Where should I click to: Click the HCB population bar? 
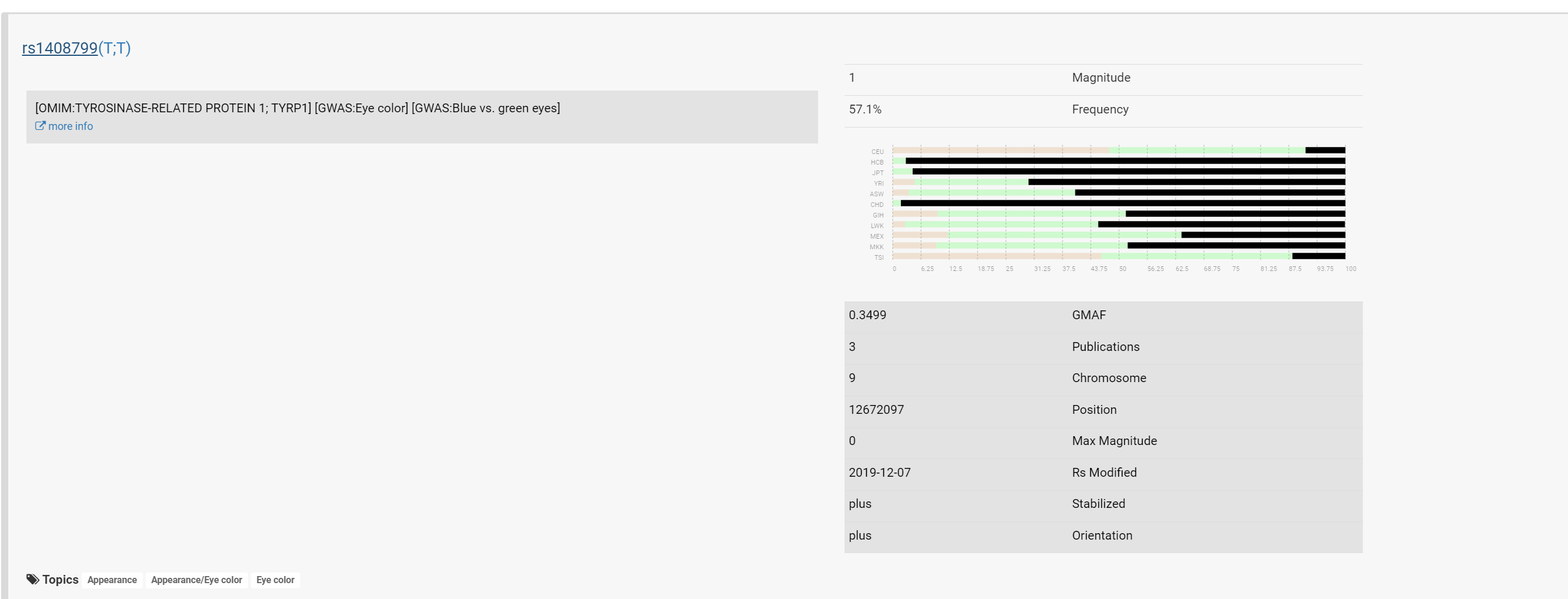click(x=1119, y=161)
